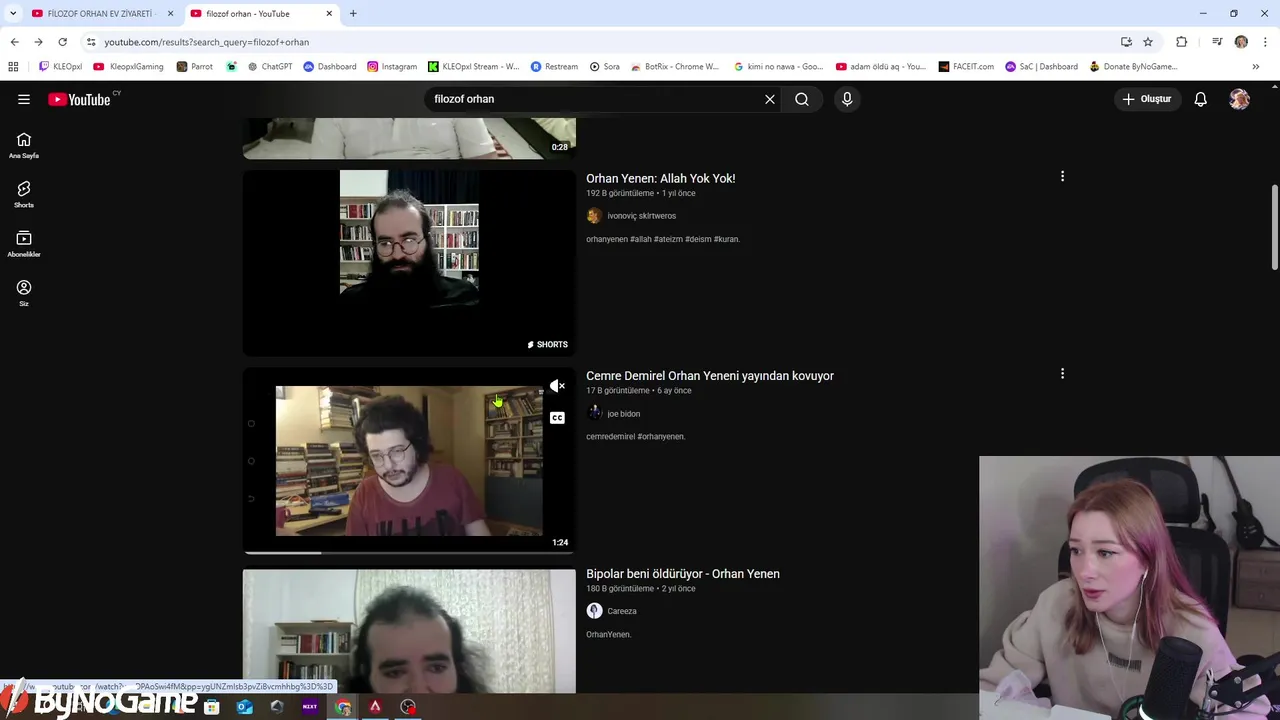Open Outlook from the taskbar
The image size is (1280, 720).
point(245,707)
